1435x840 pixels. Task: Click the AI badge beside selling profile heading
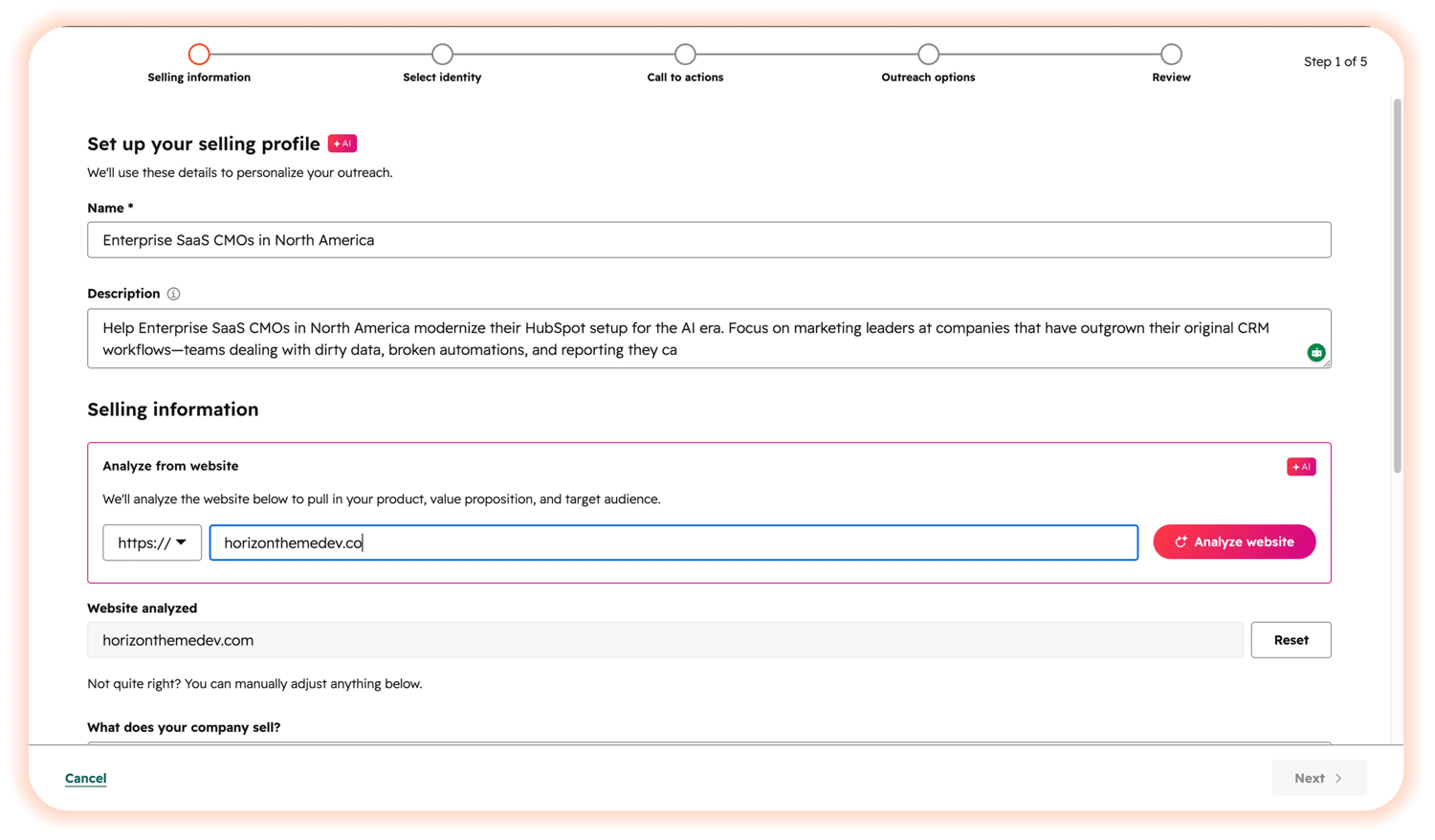pos(342,144)
